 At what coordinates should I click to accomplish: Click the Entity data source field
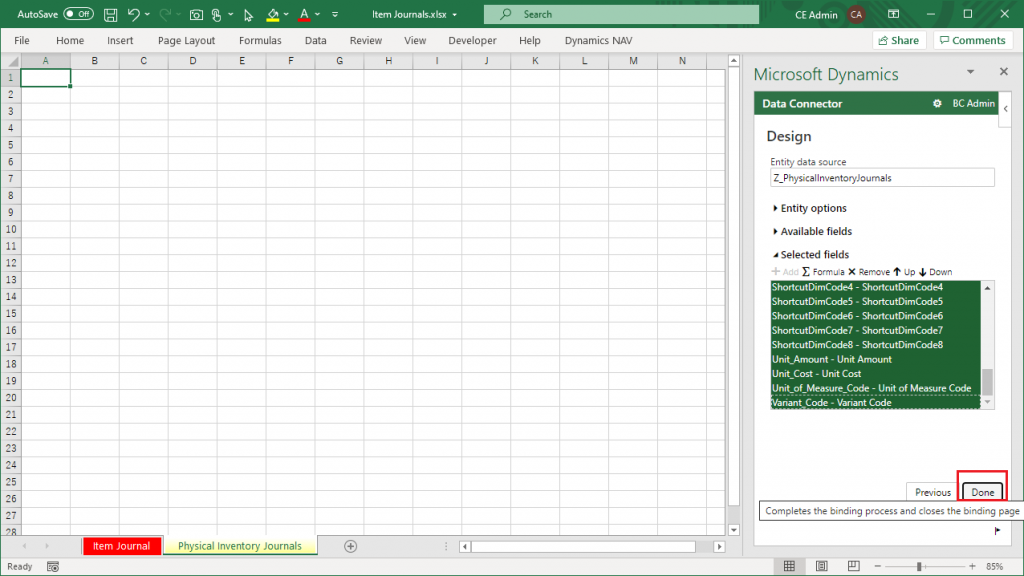[x=882, y=178]
